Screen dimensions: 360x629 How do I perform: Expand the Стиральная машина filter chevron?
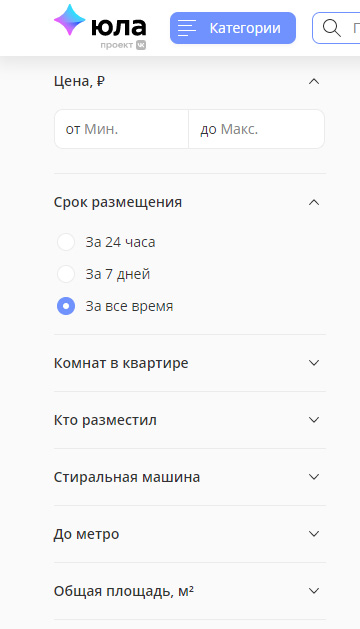pos(314,477)
